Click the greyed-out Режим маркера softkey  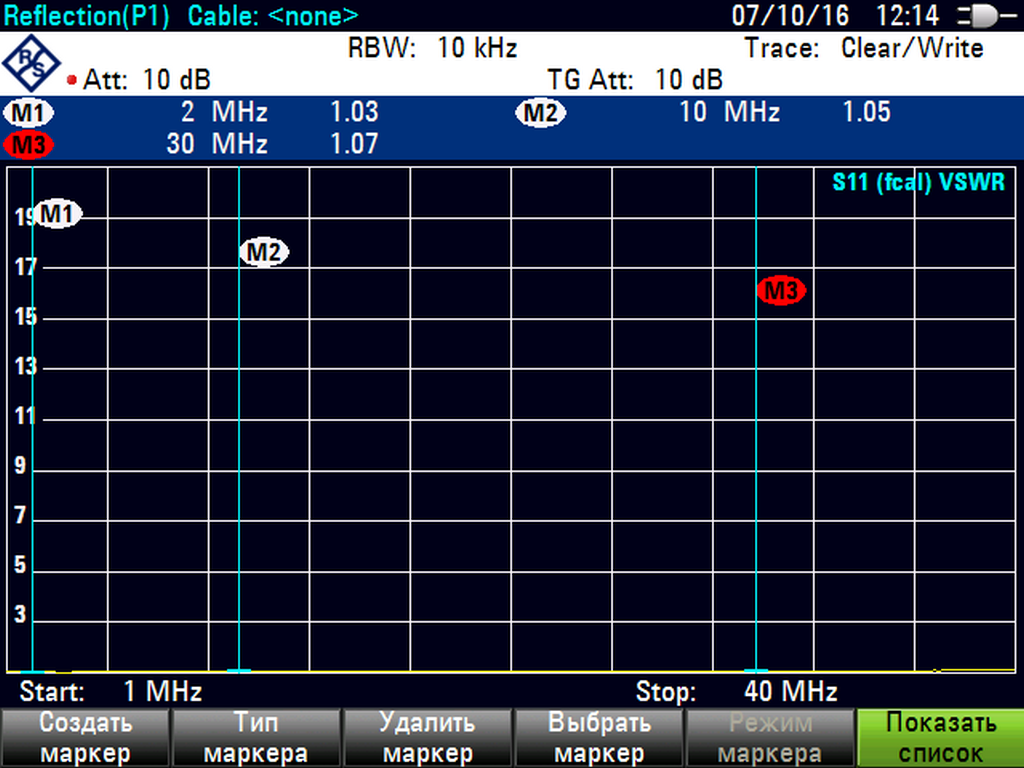[768, 738]
